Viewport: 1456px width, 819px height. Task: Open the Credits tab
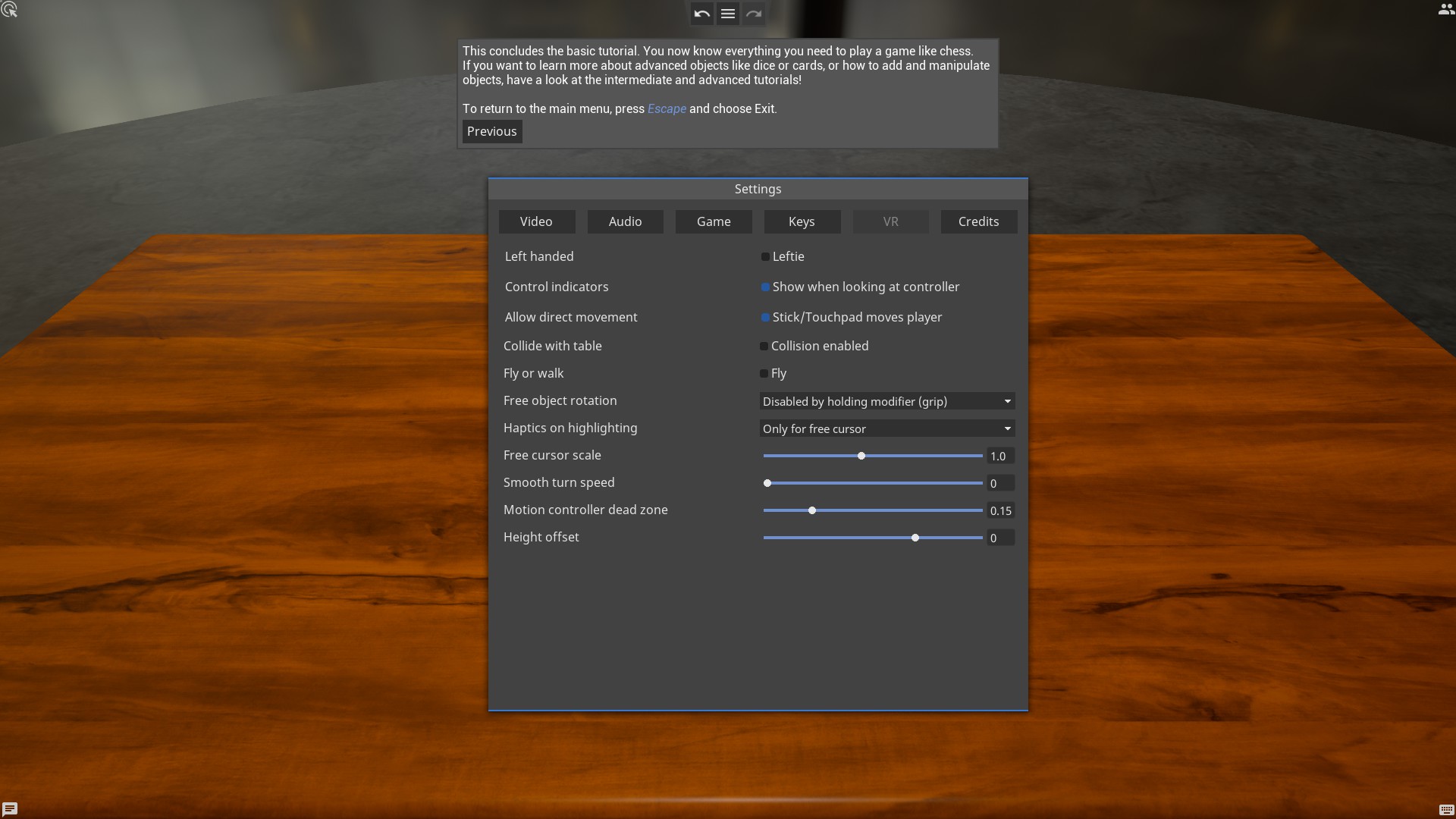(x=978, y=221)
